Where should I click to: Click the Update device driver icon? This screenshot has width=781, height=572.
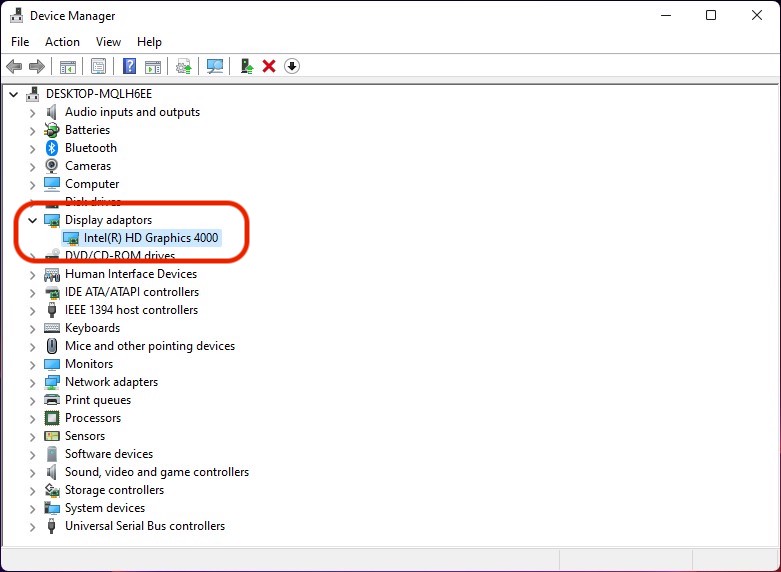(x=246, y=66)
